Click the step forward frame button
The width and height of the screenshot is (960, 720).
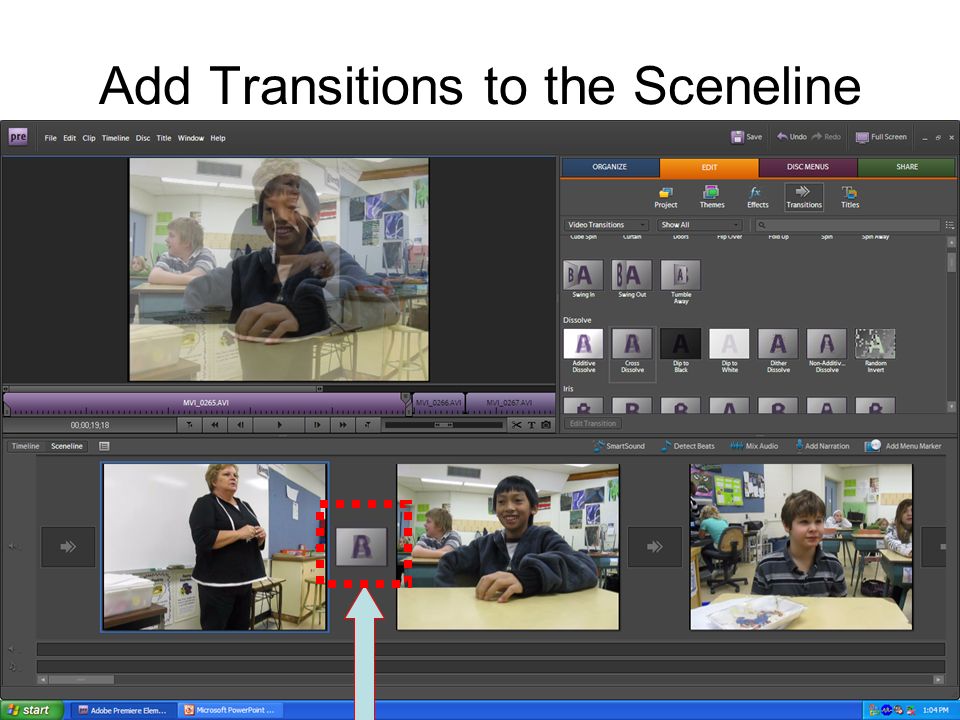tap(317, 424)
